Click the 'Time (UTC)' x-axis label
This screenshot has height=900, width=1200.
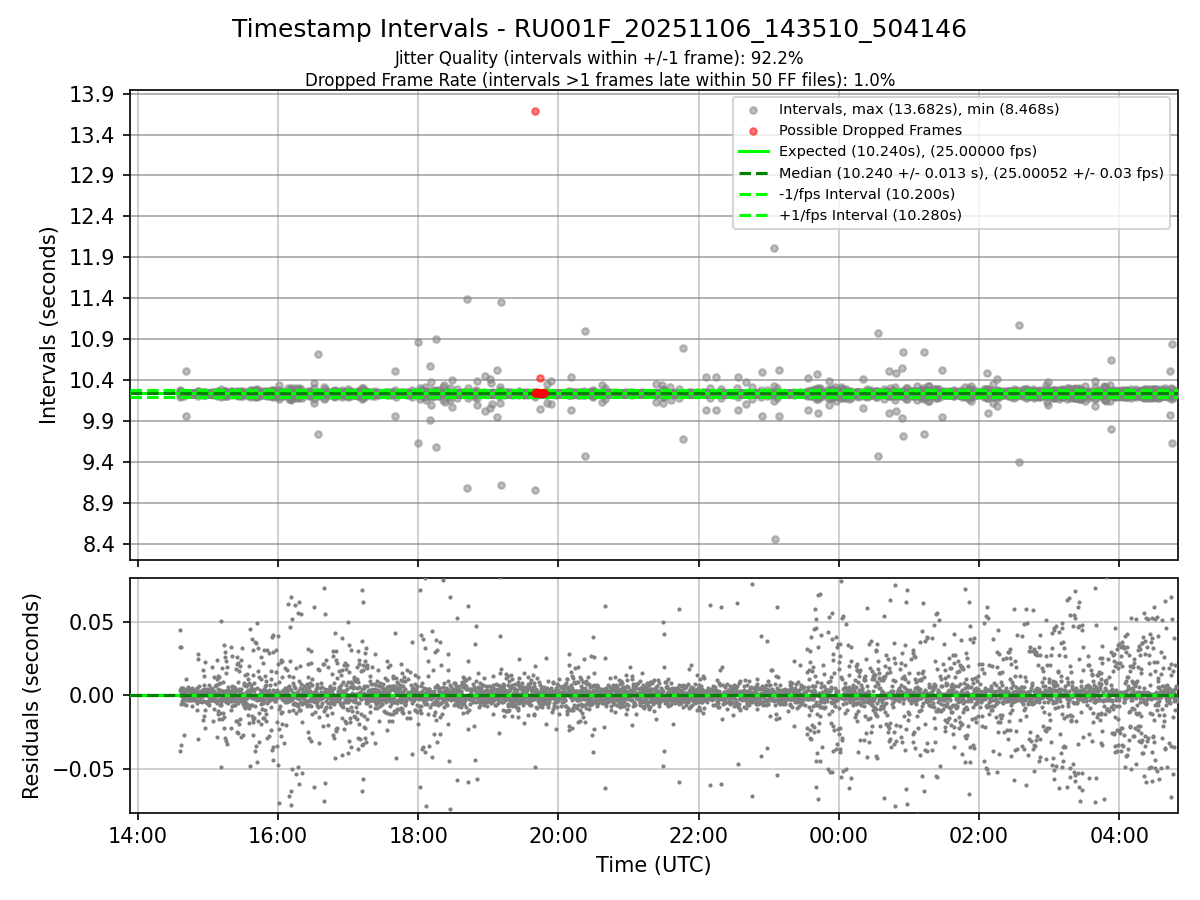653,865
